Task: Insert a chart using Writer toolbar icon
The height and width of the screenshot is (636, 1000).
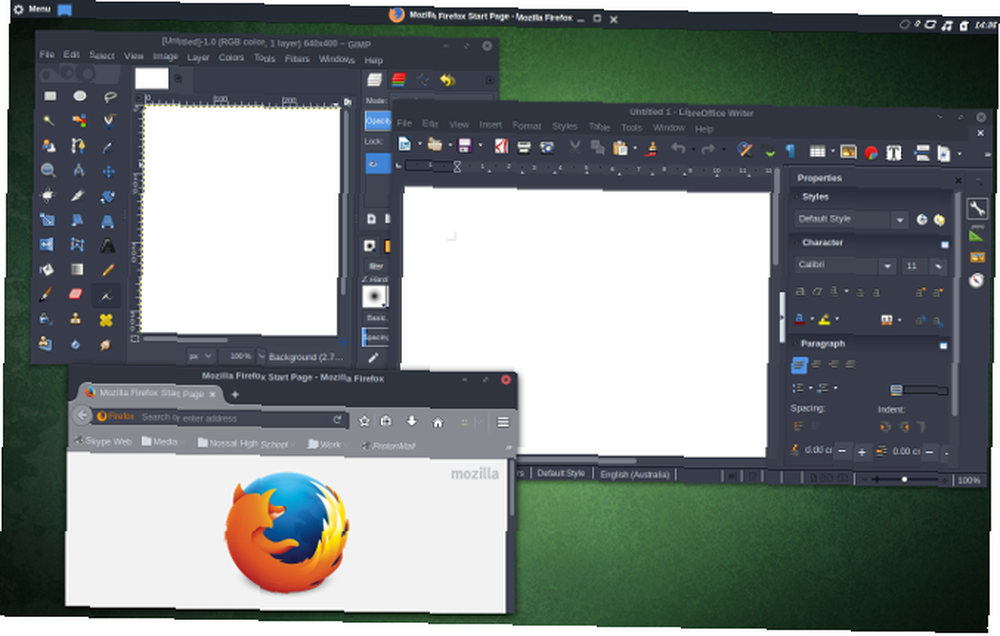Action: 871,152
